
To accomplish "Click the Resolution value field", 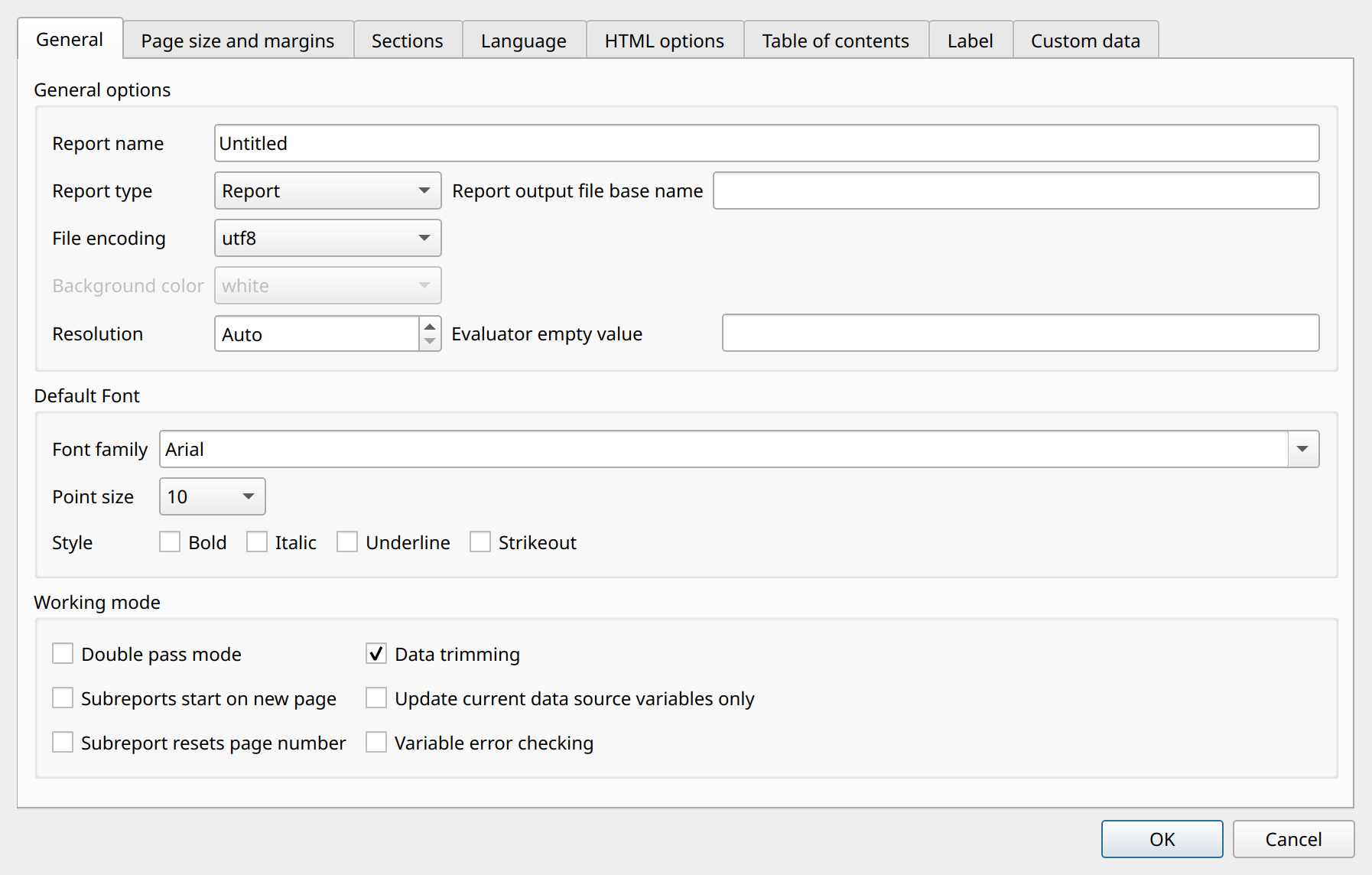I will pos(317,333).
